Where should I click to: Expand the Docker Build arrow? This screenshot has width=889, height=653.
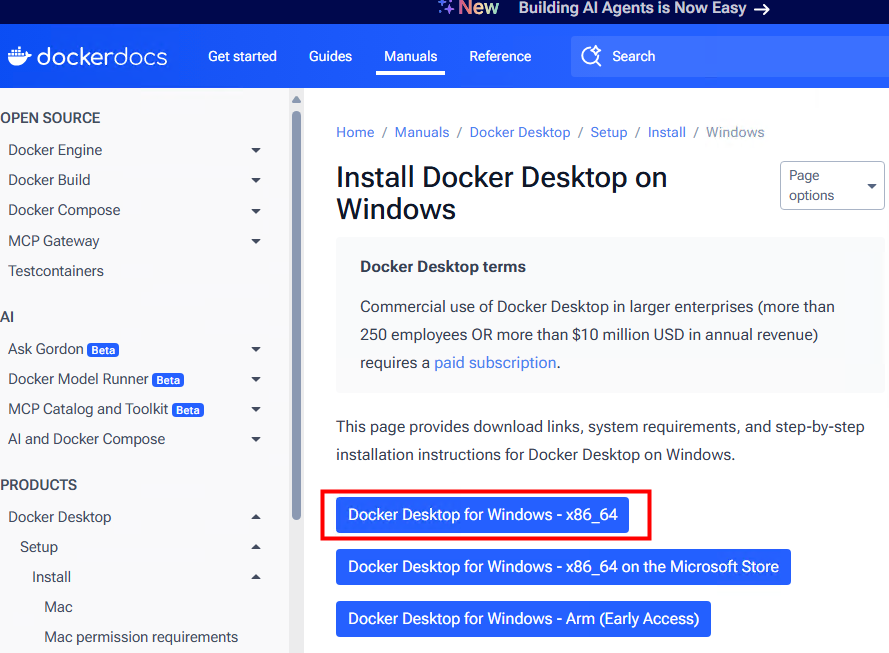pyautogui.click(x=256, y=180)
